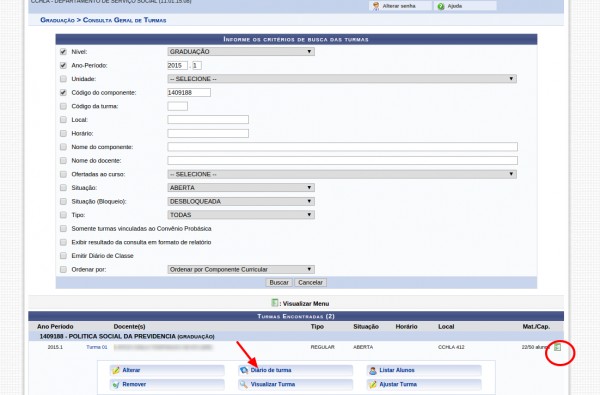Click the Remover icon
Image resolution: width=600 pixels, height=395 pixels.
[116, 384]
